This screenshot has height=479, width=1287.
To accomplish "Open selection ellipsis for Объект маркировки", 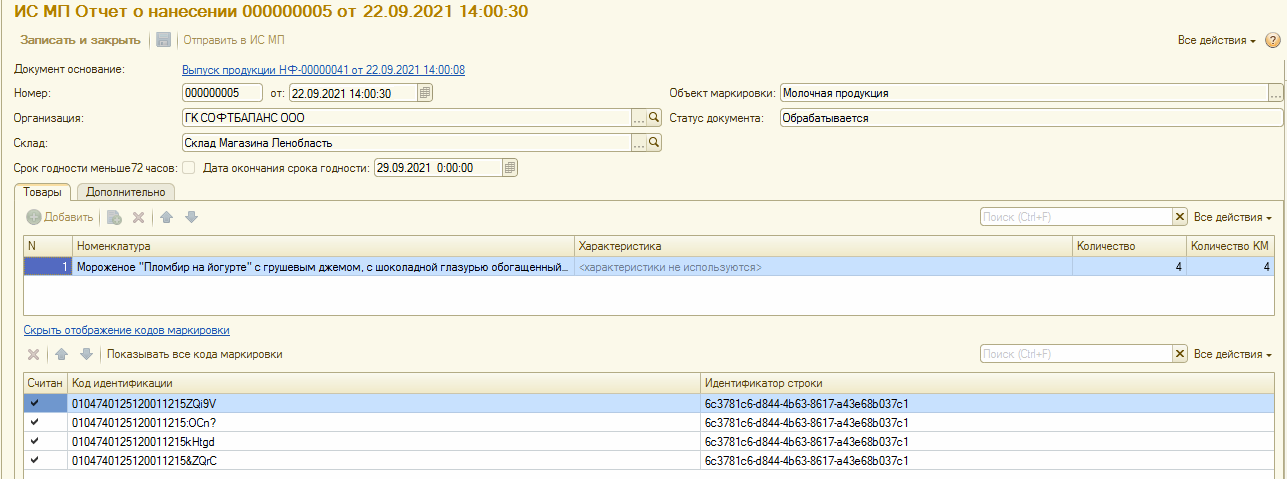I will [1274, 93].
